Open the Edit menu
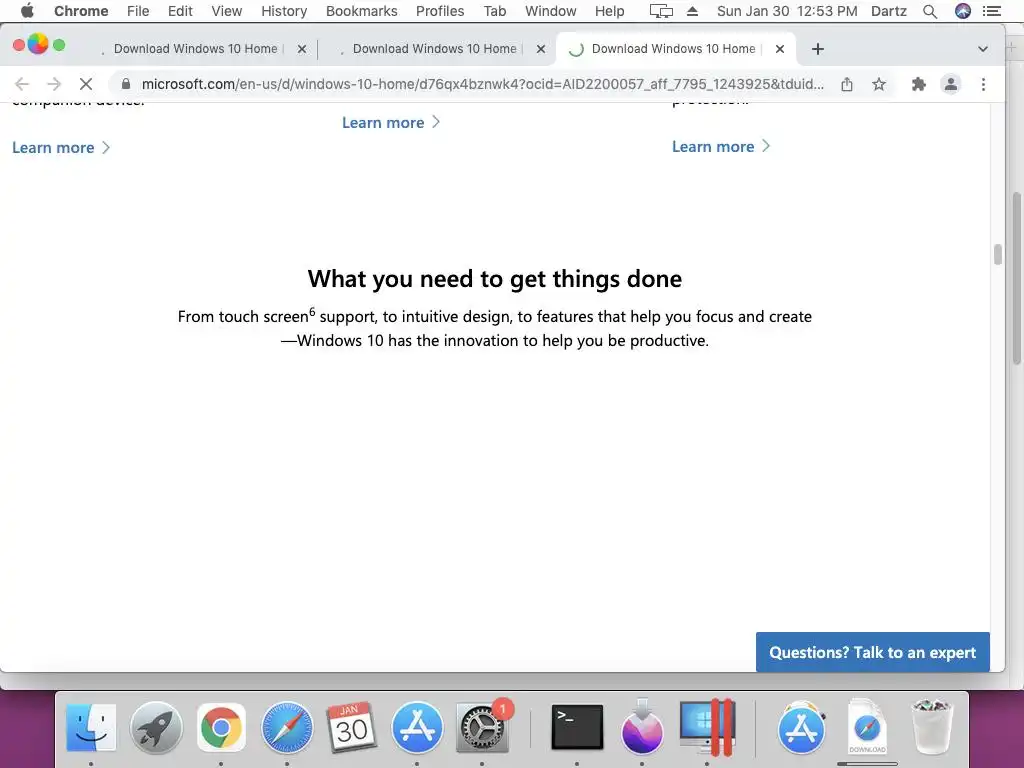 [180, 11]
